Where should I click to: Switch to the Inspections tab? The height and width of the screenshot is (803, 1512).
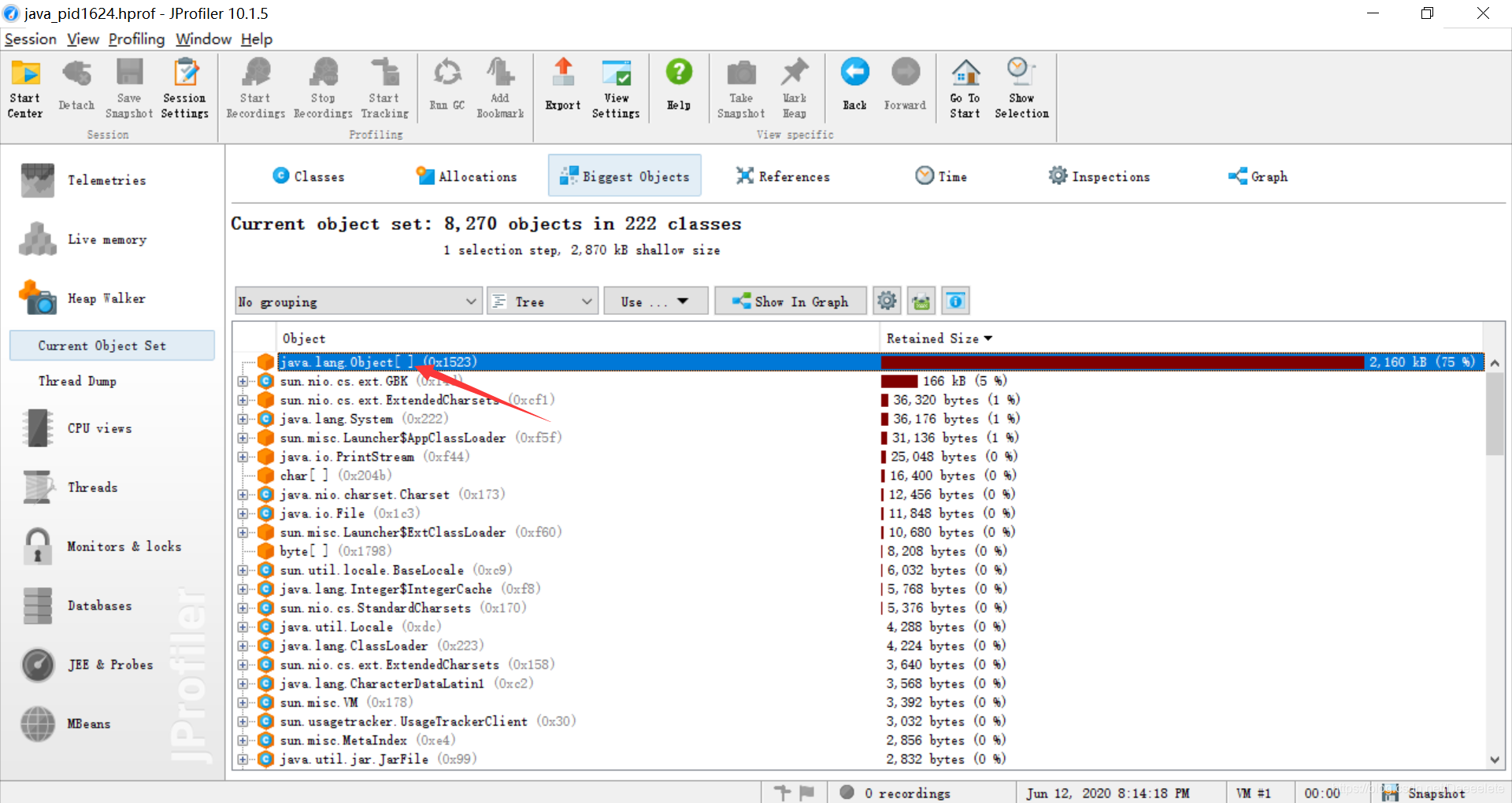tap(1099, 176)
